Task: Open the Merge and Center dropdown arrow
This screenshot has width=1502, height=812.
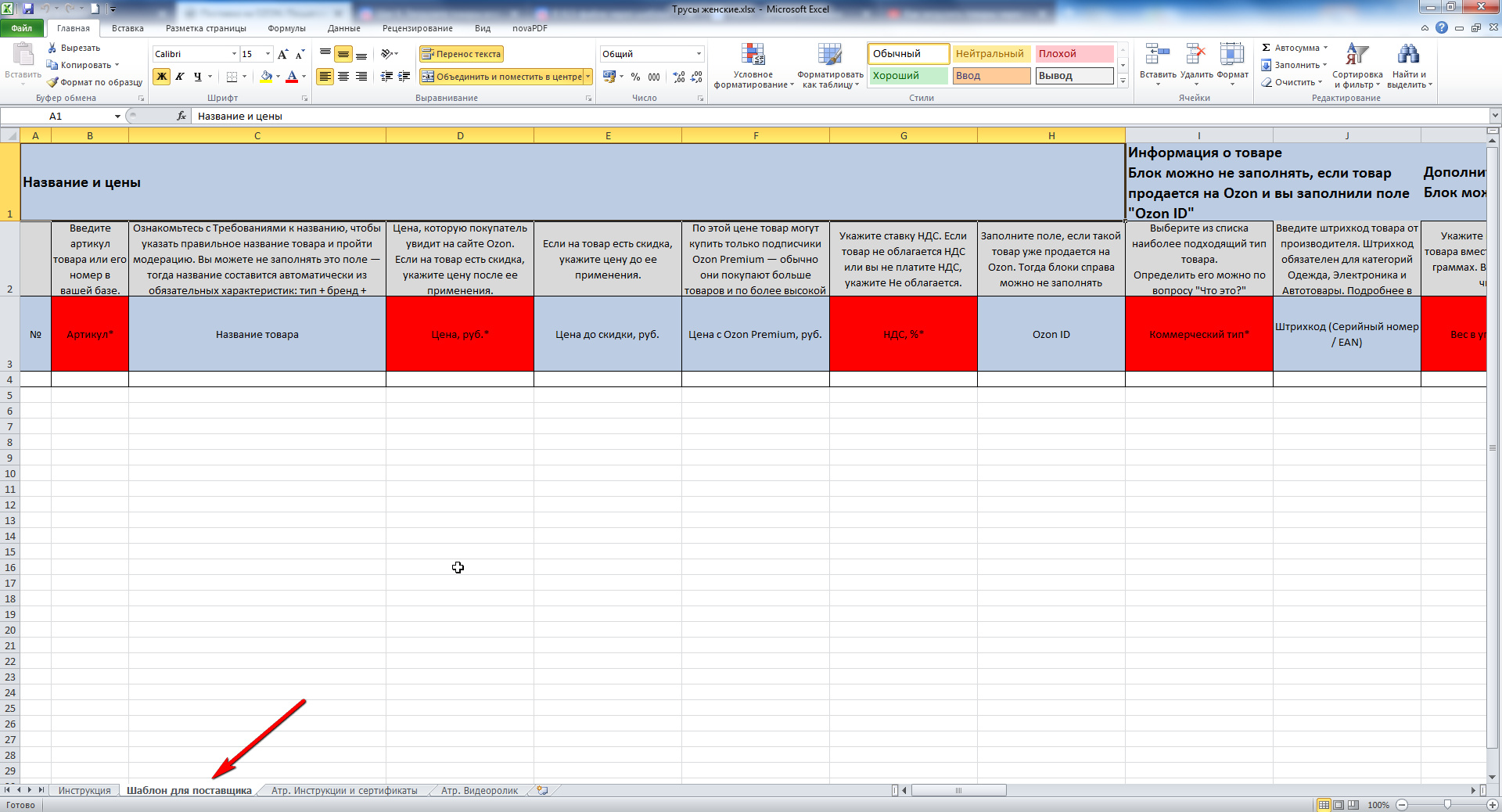Action: pos(588,76)
